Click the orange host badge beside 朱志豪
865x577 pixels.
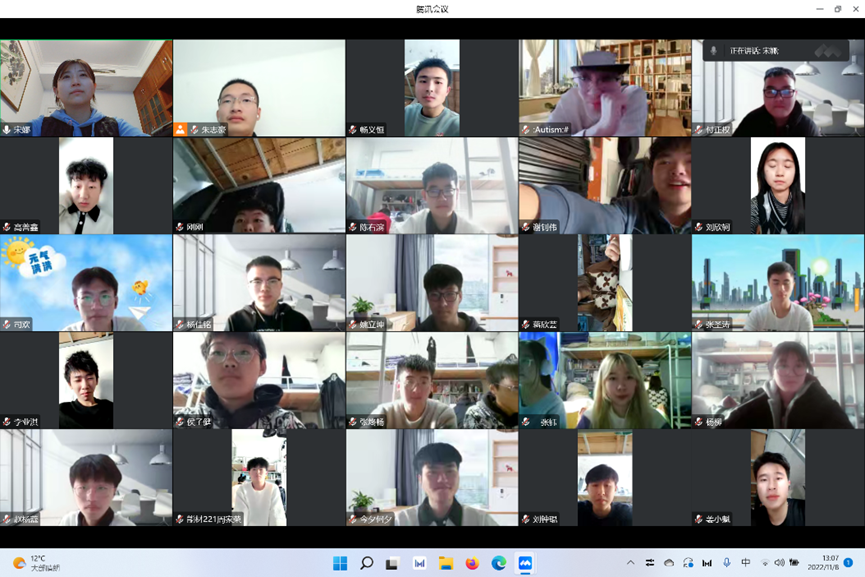[181, 130]
